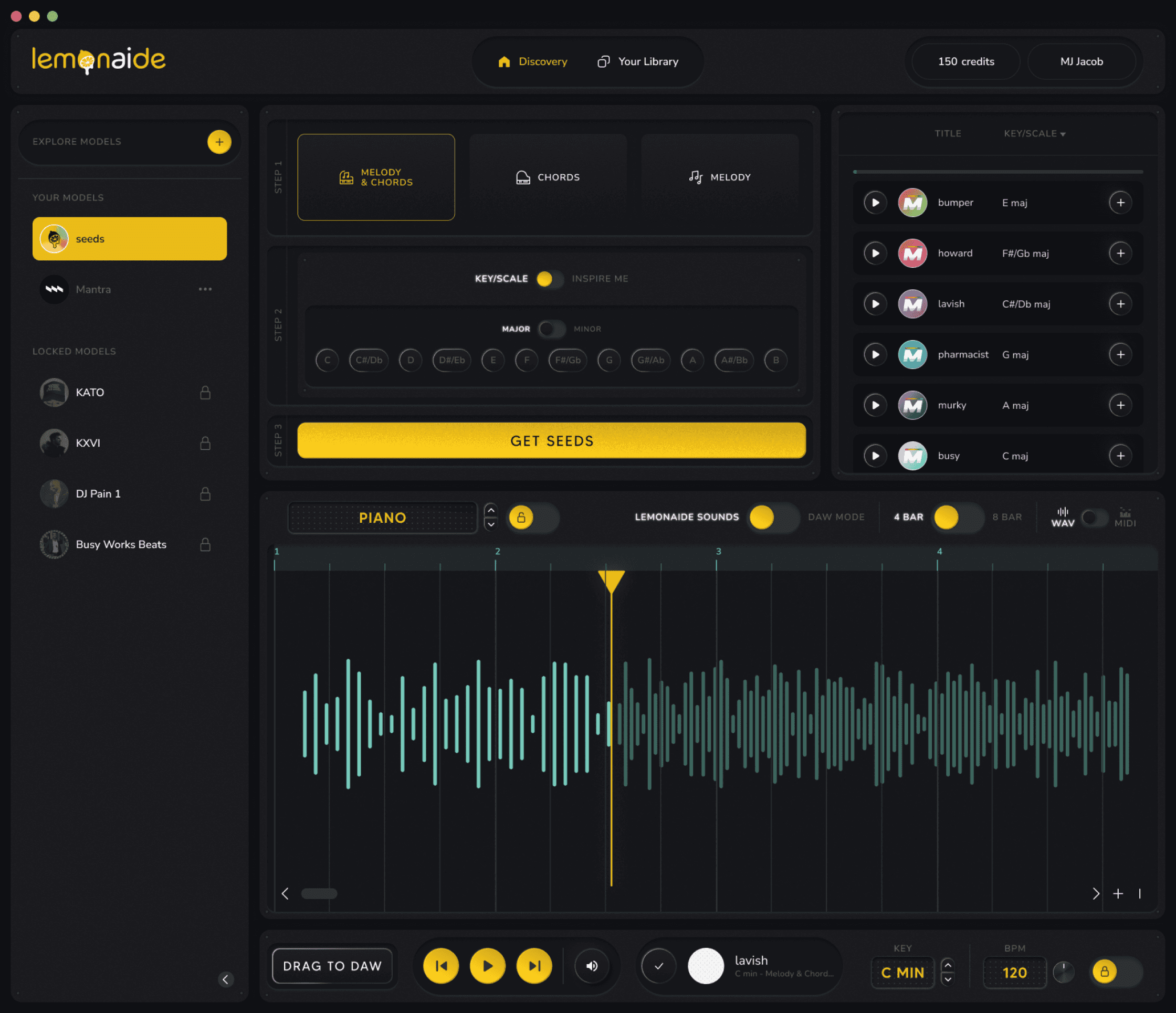Play the bumper seed preview

click(875, 203)
